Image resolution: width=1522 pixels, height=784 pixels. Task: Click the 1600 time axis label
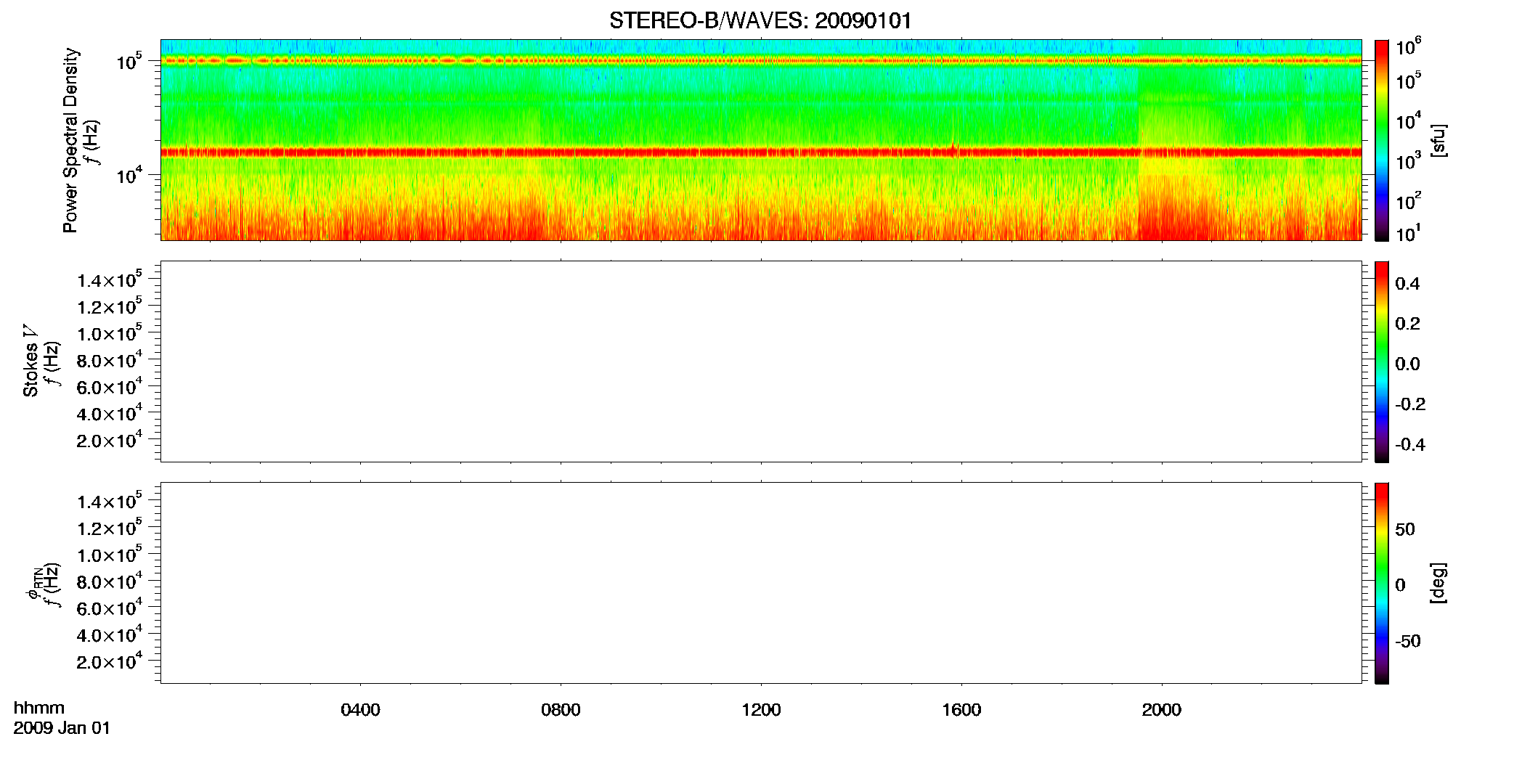(x=961, y=710)
